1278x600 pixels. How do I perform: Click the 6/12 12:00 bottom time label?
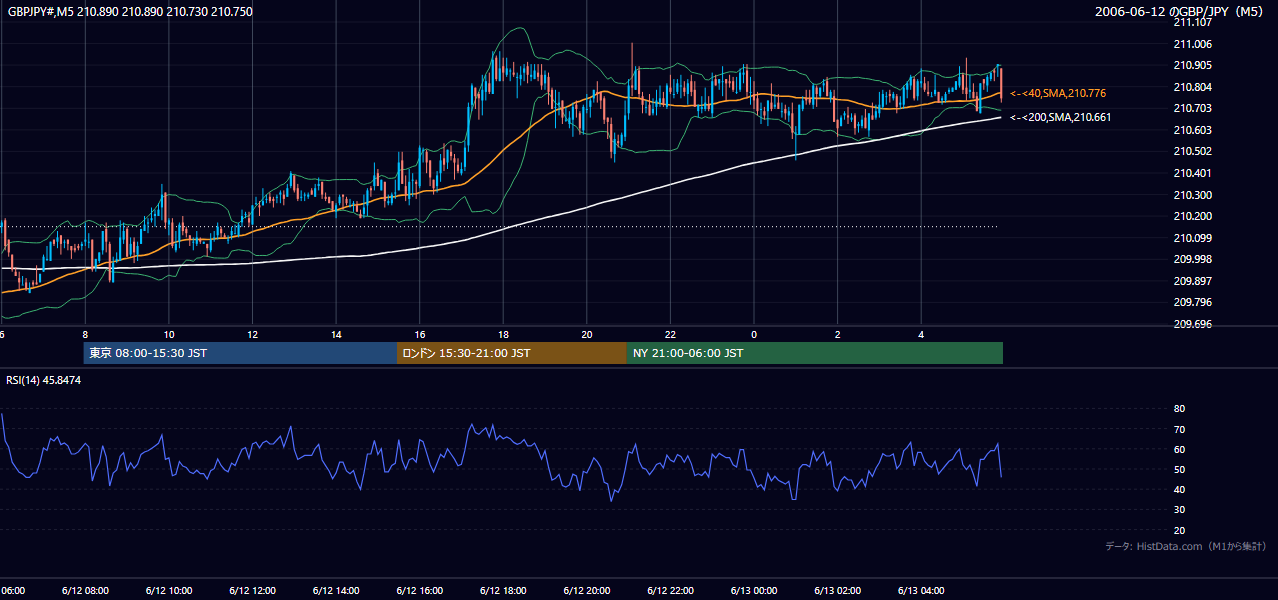[x=252, y=590]
